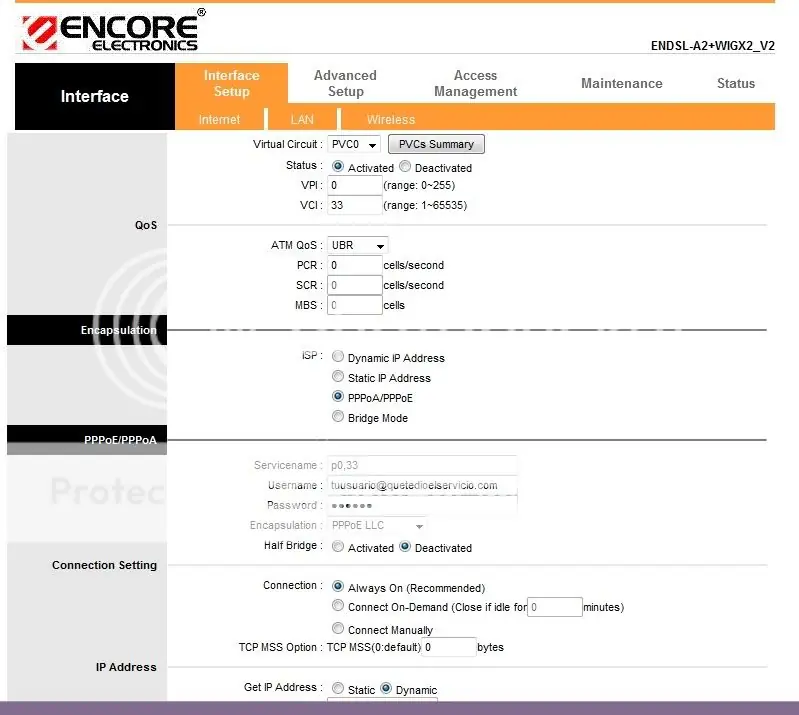Set Get IP Address to Dynamic

point(386,688)
